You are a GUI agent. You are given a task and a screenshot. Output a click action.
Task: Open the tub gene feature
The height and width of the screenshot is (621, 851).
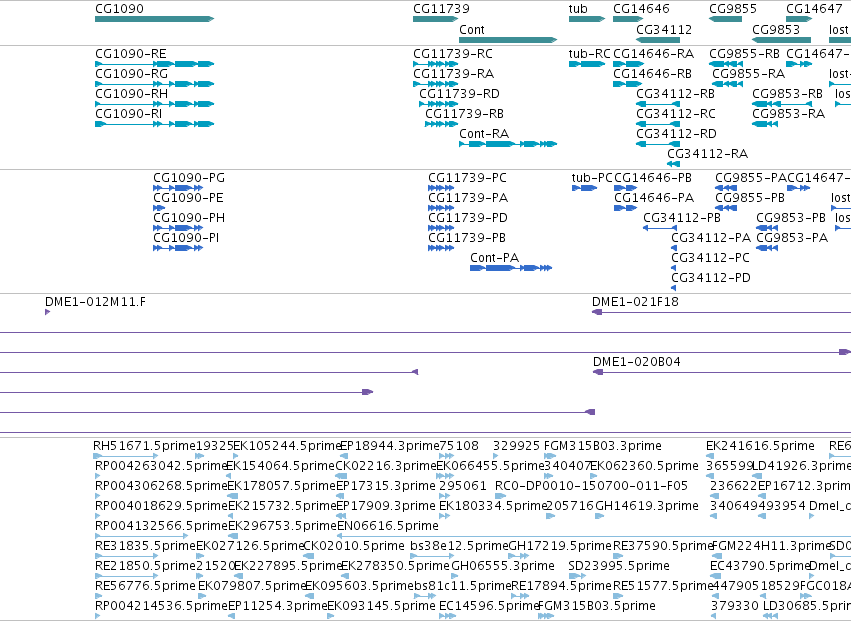[587, 19]
